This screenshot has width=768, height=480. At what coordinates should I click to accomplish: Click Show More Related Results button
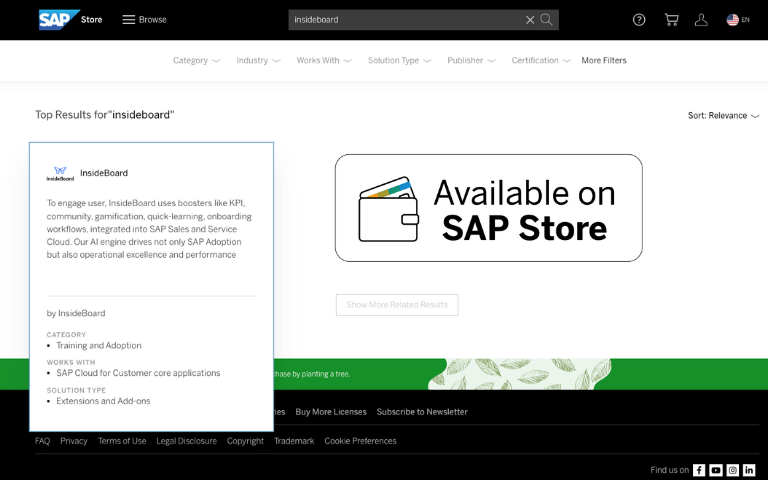click(397, 305)
